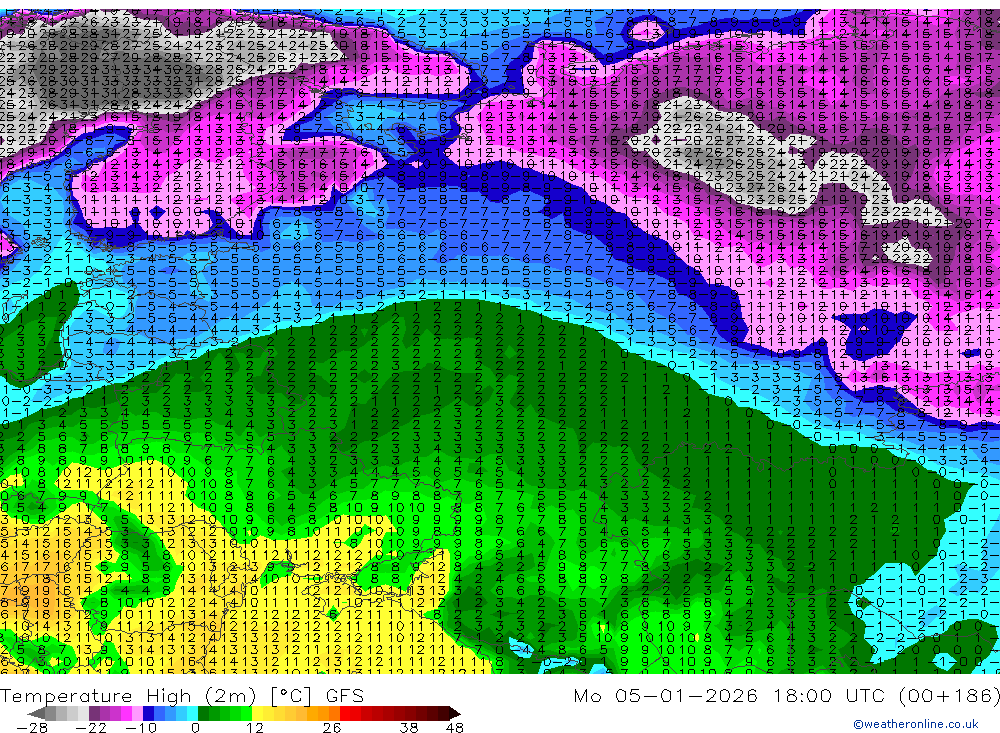This screenshot has height=733, width=1000.
Task: Click the '26' legend label
Action: point(332,728)
